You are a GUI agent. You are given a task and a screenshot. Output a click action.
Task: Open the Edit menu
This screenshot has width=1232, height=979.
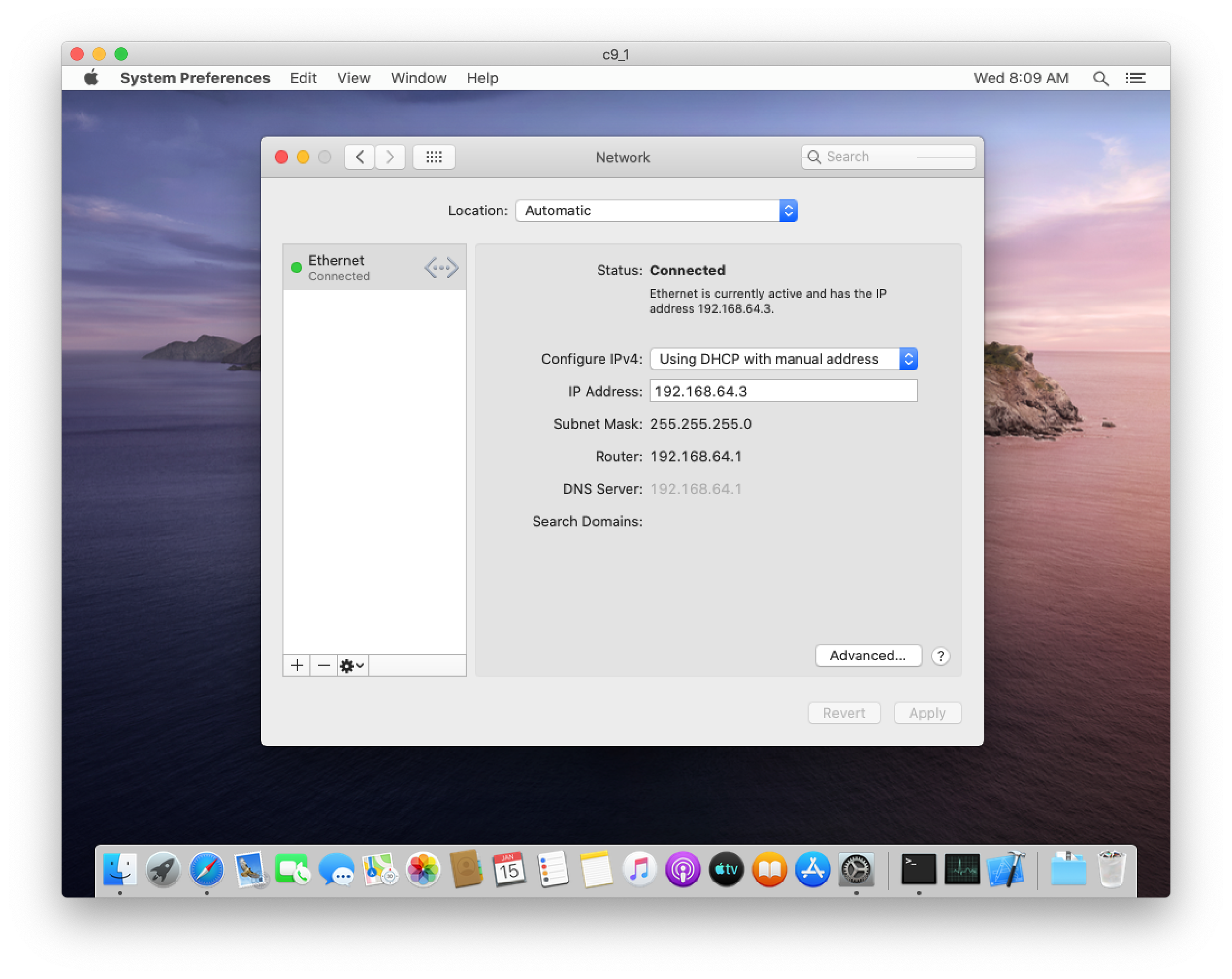point(303,78)
